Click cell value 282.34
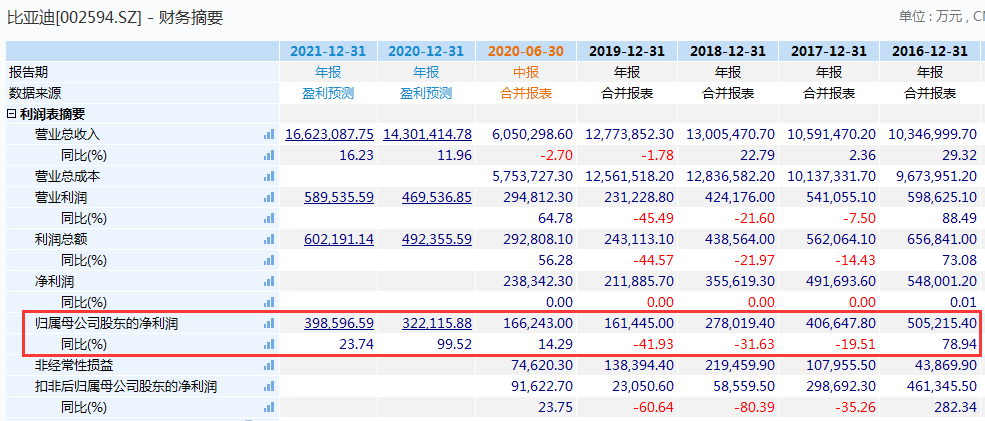The width and height of the screenshot is (985, 421). [x=957, y=407]
